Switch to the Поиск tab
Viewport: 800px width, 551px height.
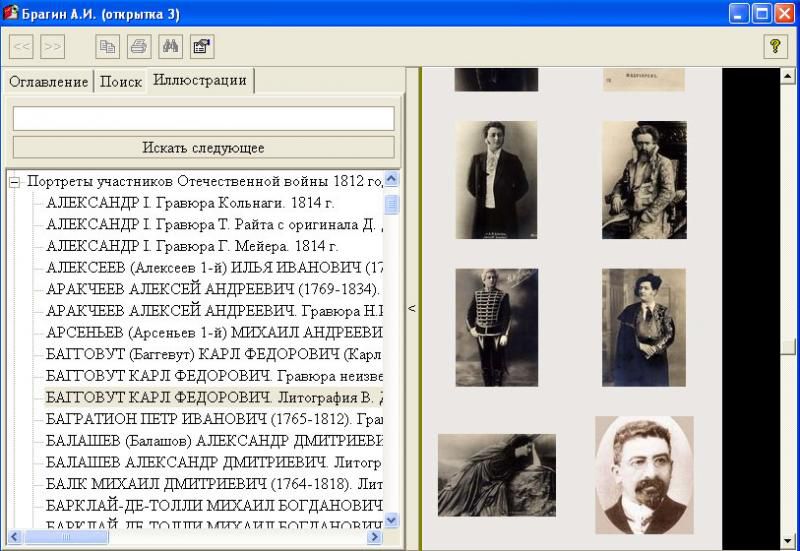click(120, 82)
